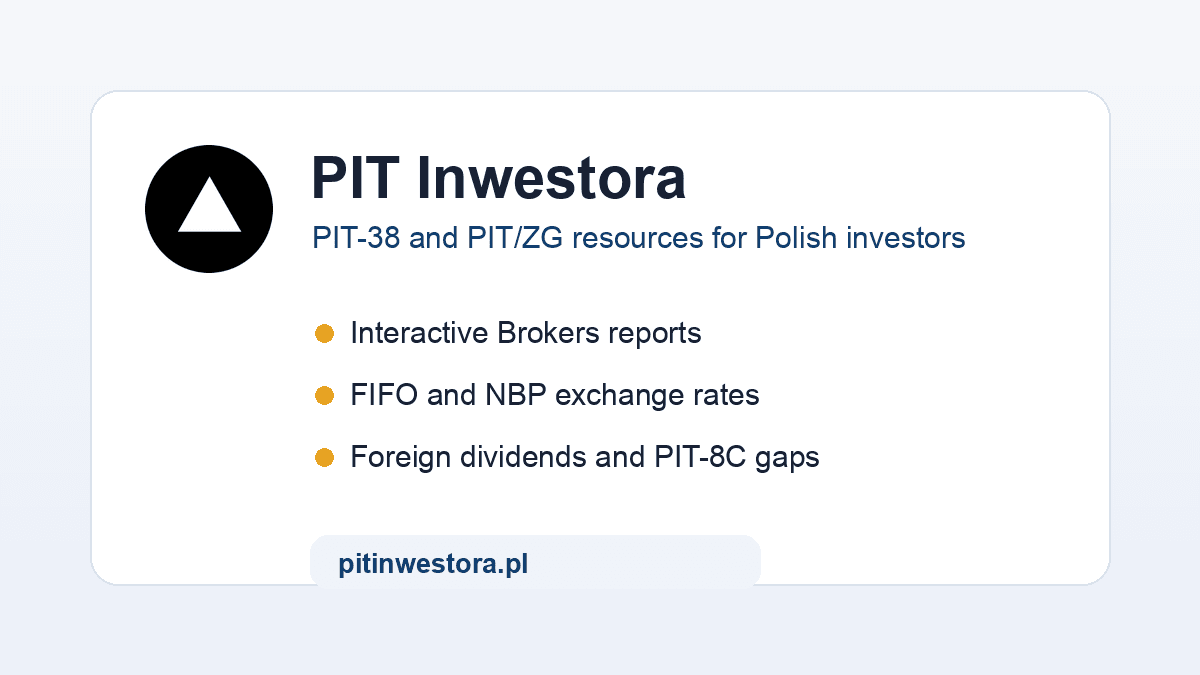Click the orange bullet beside Interactive Brokers reports

(324, 333)
